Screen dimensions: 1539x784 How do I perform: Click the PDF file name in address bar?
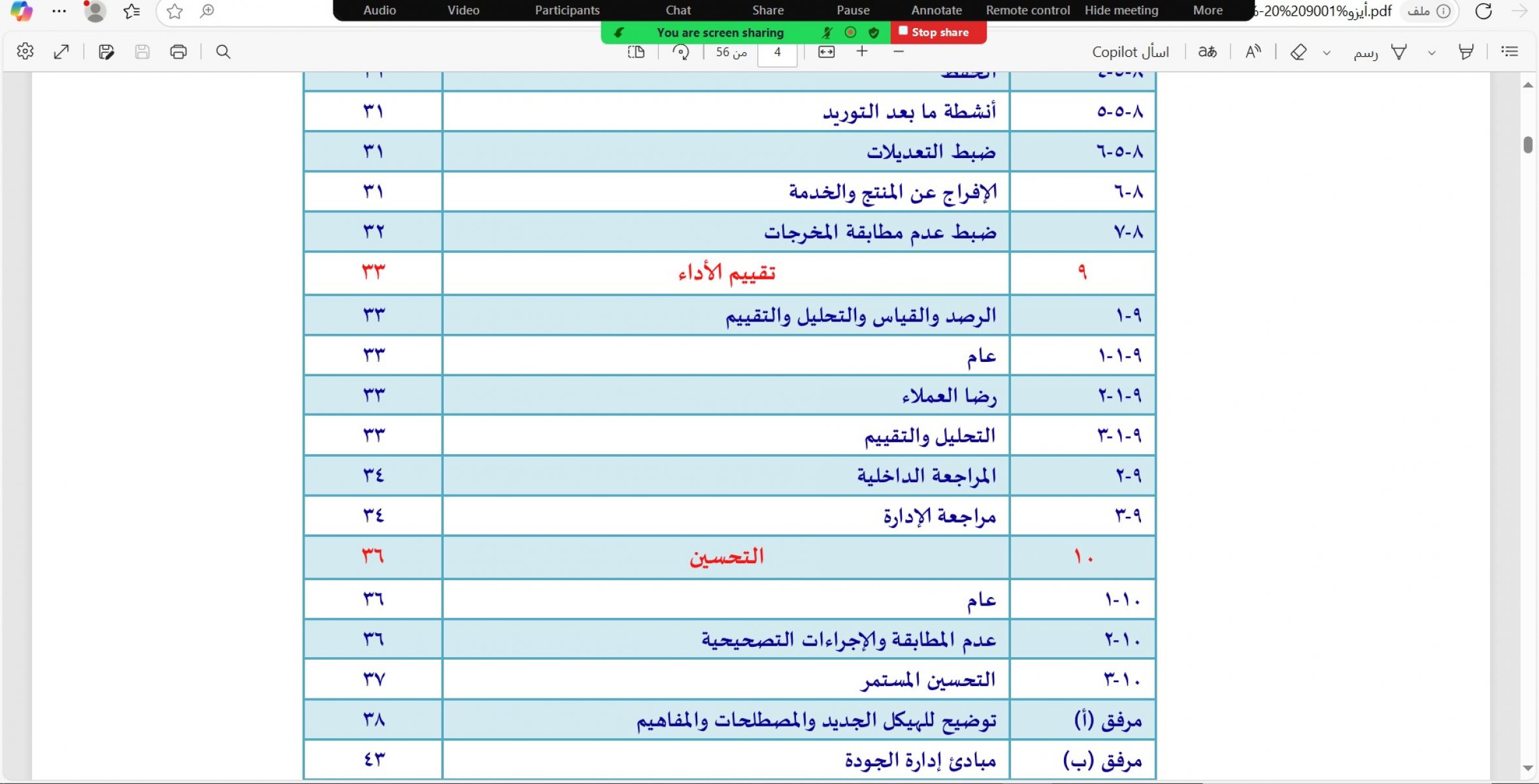tap(1323, 11)
